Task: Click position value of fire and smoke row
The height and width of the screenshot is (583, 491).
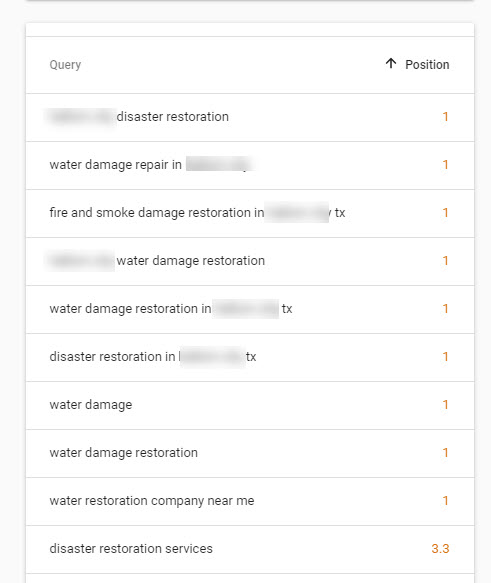Action: point(445,213)
